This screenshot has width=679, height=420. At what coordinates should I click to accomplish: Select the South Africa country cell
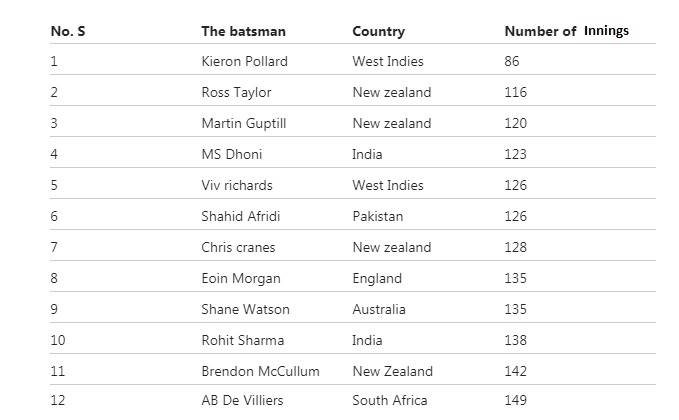390,400
